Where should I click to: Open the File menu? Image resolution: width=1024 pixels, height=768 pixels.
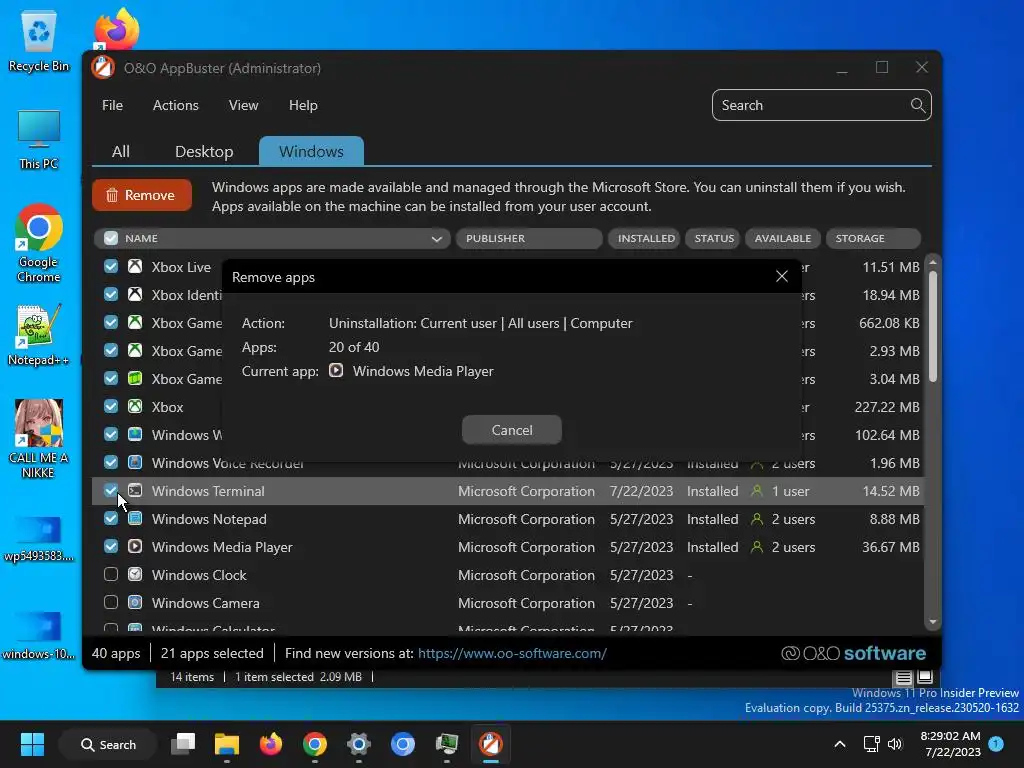click(x=112, y=105)
